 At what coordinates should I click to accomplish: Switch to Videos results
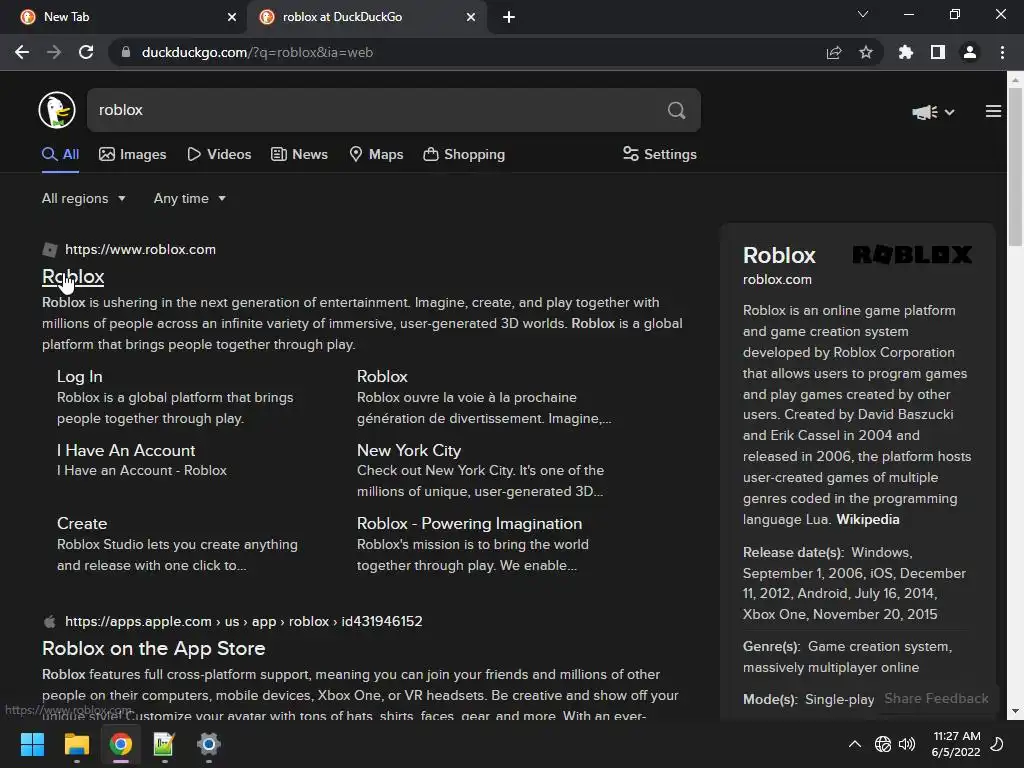point(219,155)
